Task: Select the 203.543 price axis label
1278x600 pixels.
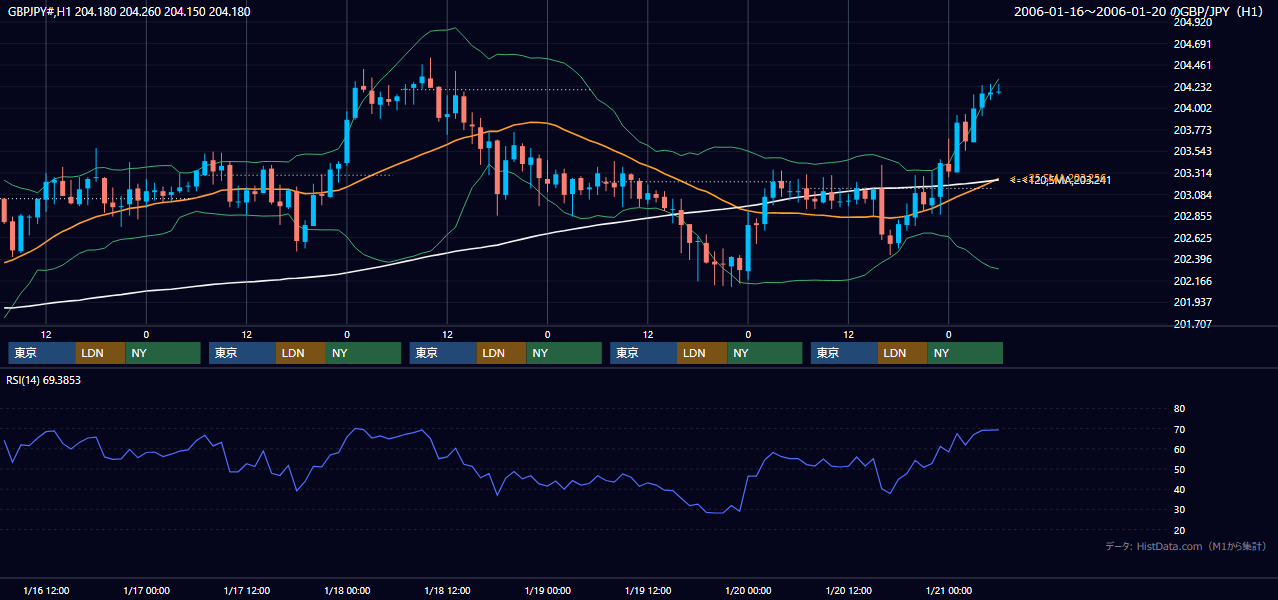Action: click(1192, 151)
